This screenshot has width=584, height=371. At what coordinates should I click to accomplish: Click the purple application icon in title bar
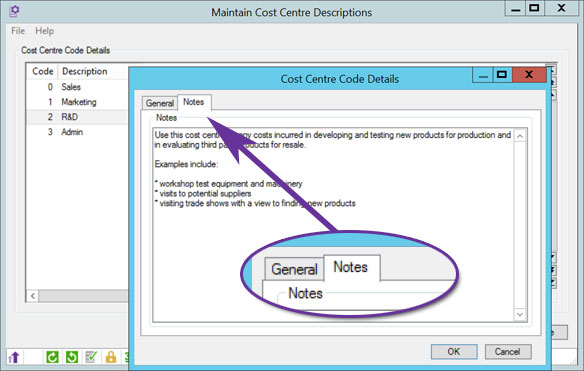14,11
